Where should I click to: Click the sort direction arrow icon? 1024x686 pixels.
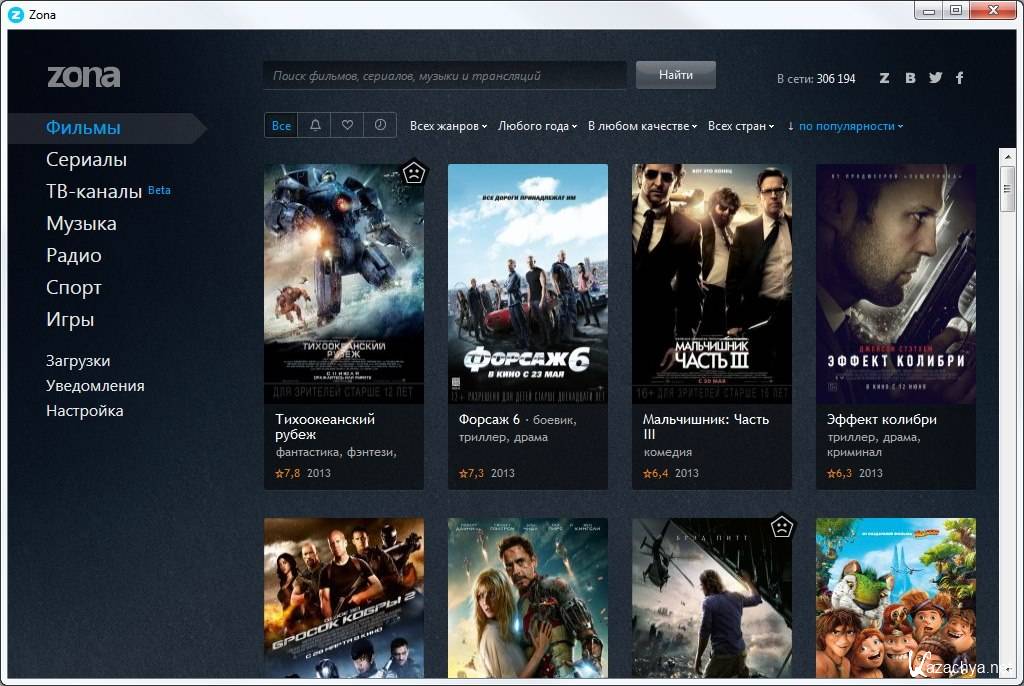pos(791,126)
